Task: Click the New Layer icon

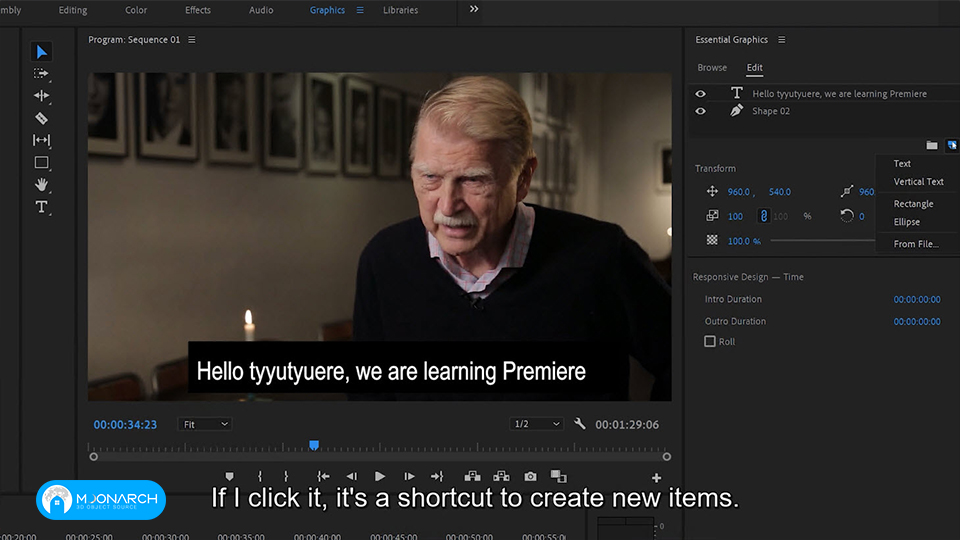Action: 952,145
